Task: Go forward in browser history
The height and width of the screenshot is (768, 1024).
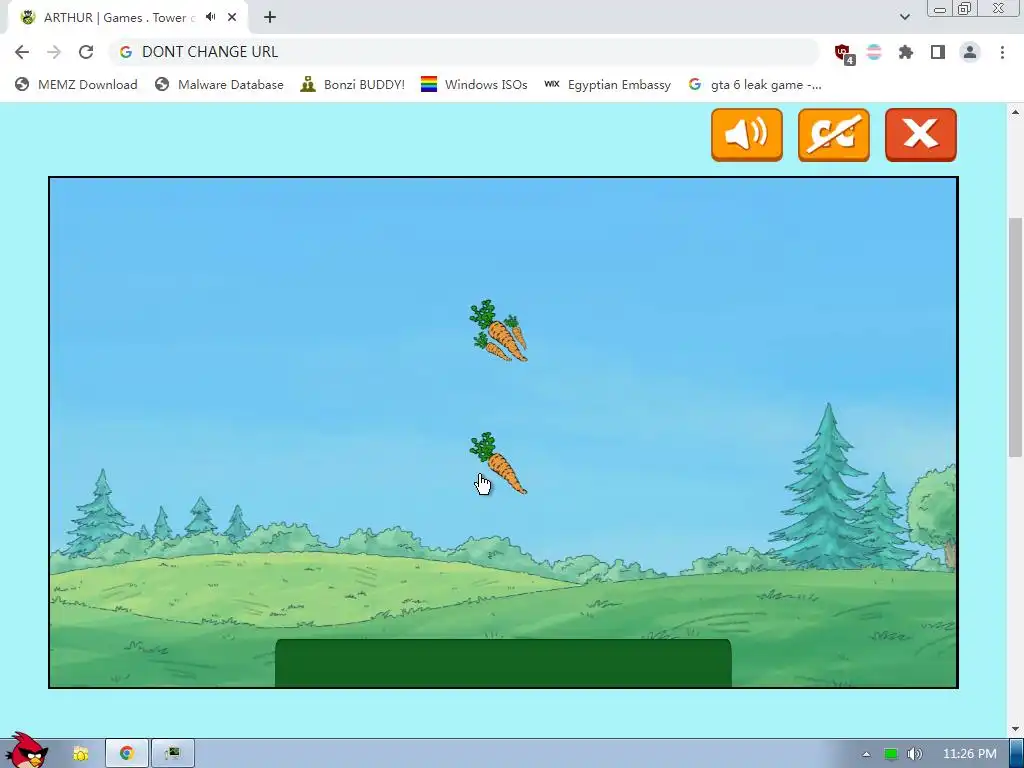Action: click(x=54, y=52)
